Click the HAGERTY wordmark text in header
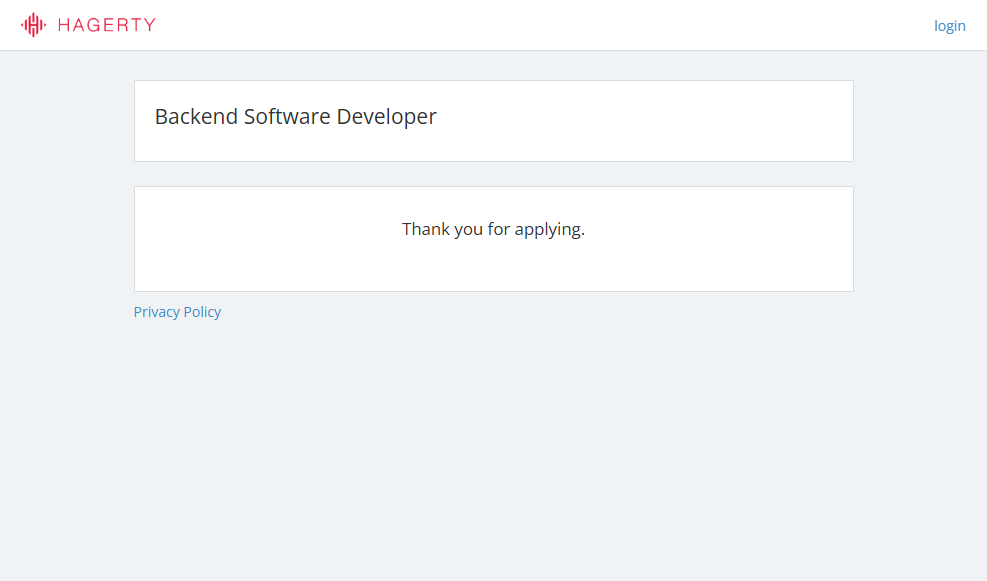This screenshot has width=987, height=581. pyautogui.click(x=107, y=25)
